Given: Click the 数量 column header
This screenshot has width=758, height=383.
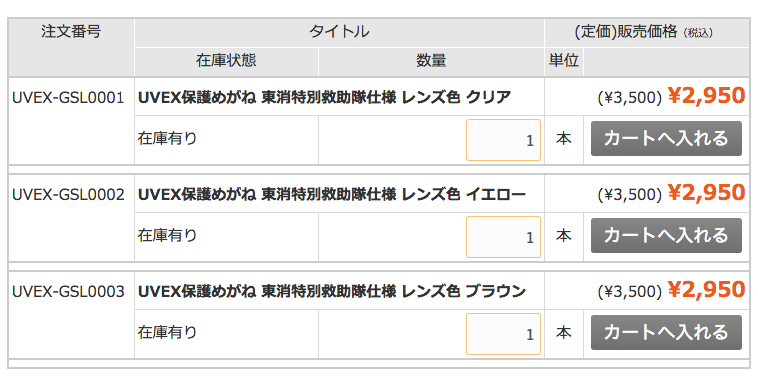Looking at the screenshot, I should pos(431,60).
